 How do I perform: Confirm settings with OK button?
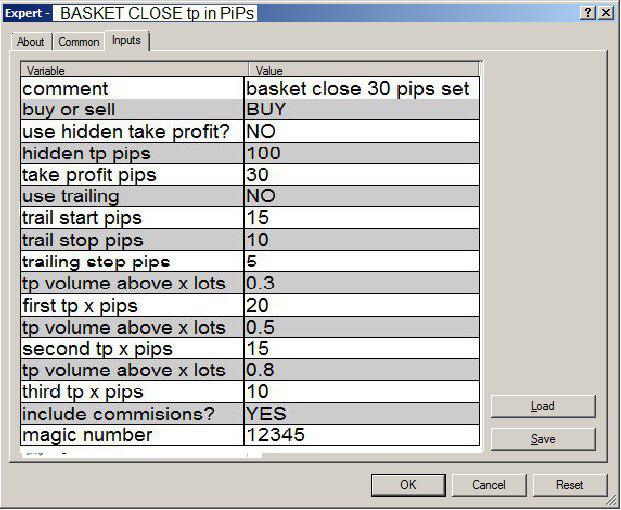coord(408,485)
